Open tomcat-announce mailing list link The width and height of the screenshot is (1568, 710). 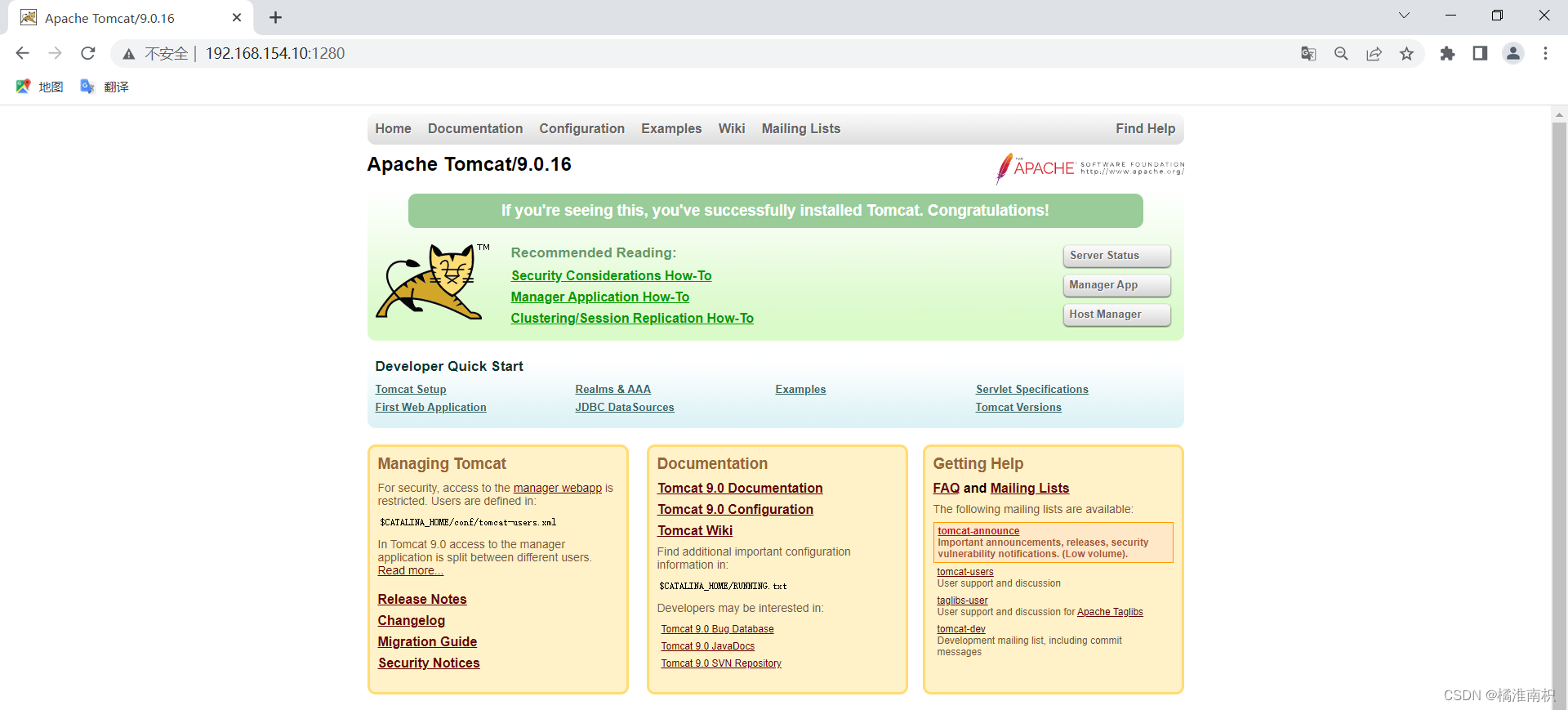pos(978,531)
